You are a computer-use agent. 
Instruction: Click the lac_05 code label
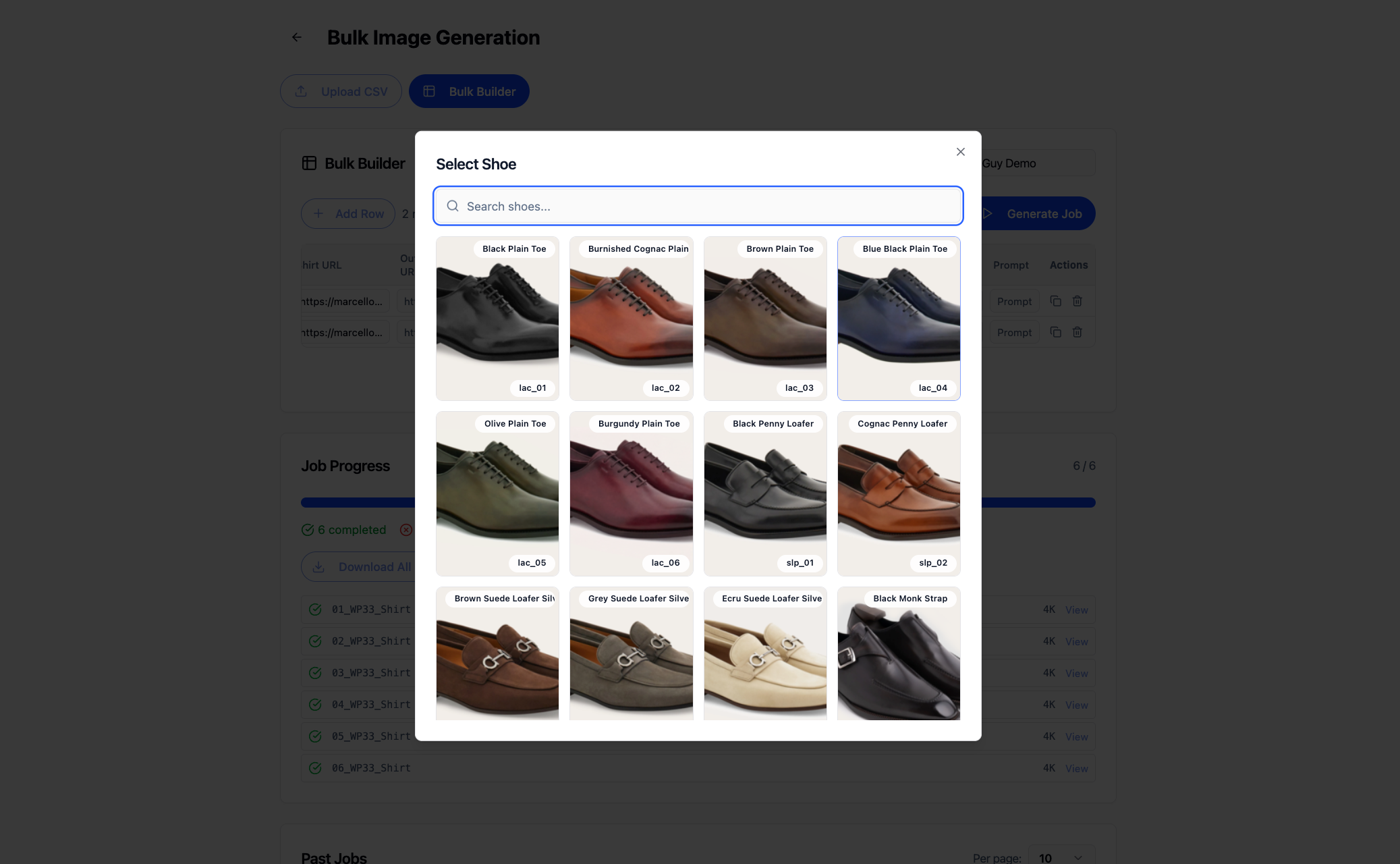[532, 563]
